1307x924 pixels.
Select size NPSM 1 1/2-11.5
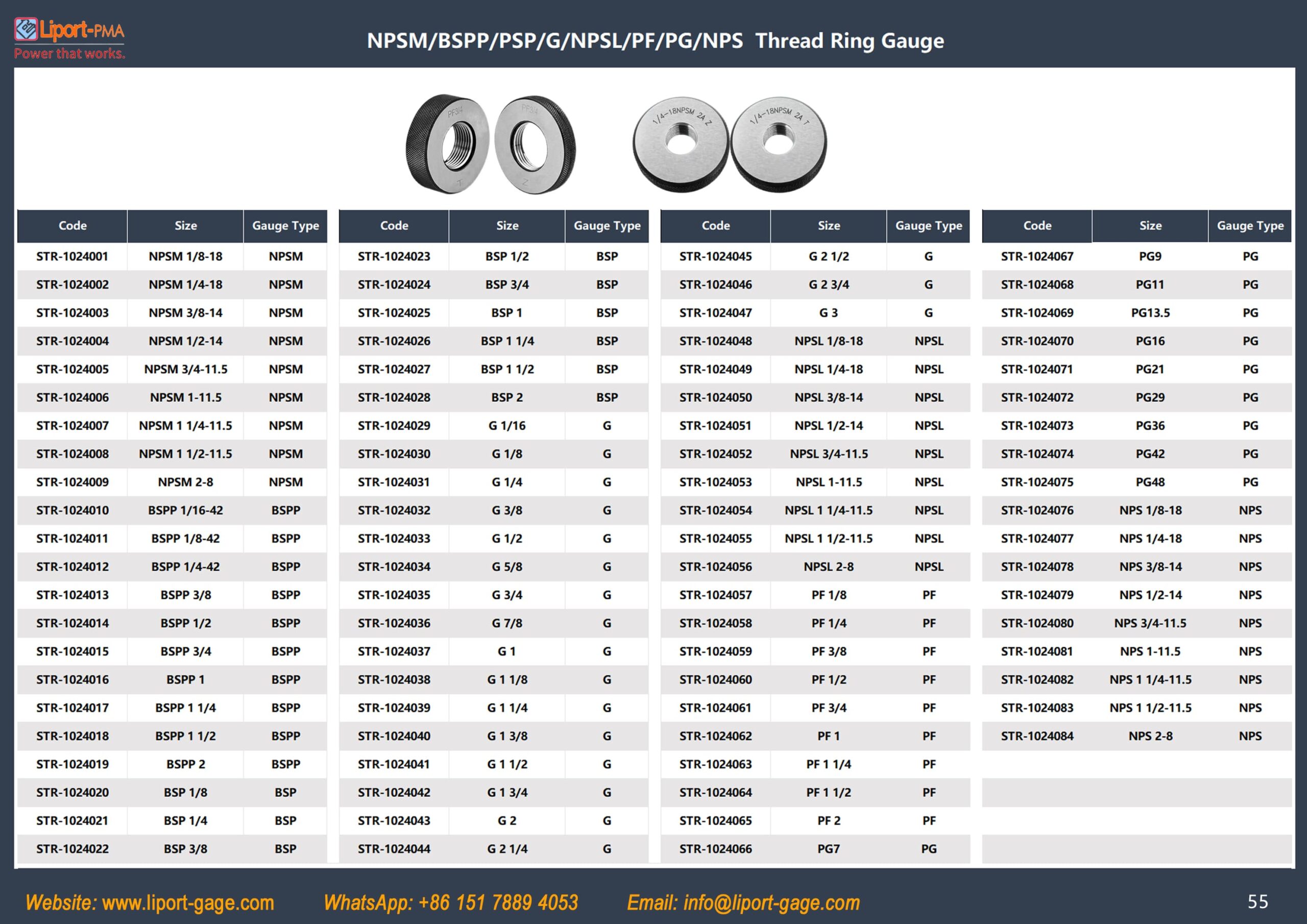tap(185, 454)
